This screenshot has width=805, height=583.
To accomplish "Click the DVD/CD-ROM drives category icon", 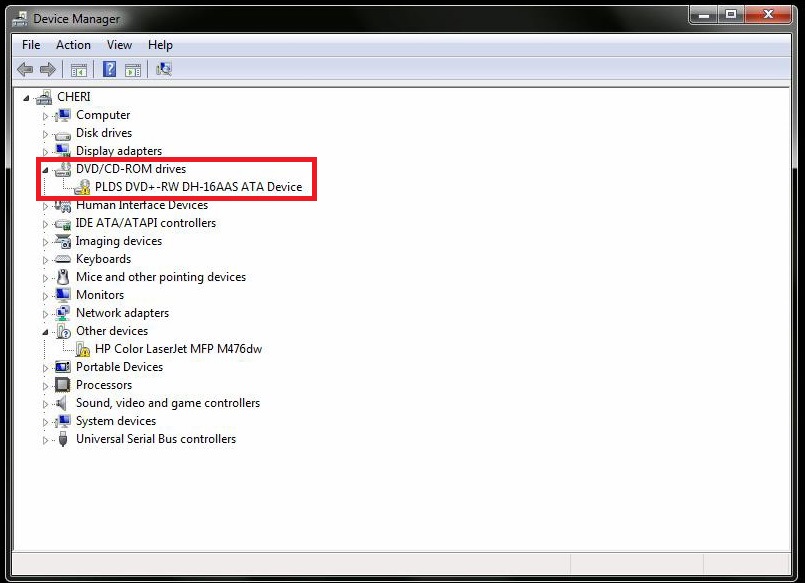I will [x=63, y=169].
